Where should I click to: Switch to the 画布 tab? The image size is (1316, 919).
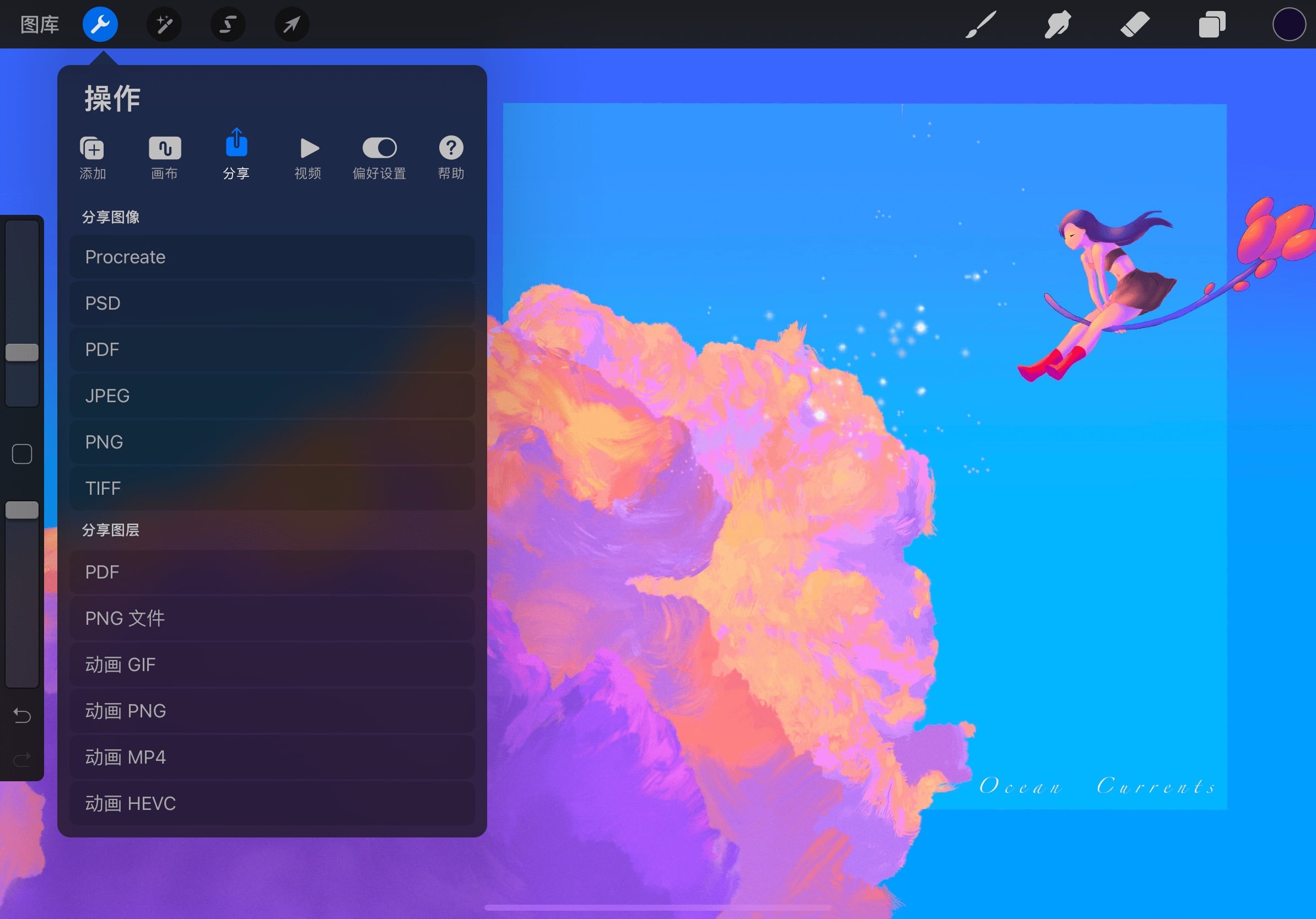(x=164, y=158)
